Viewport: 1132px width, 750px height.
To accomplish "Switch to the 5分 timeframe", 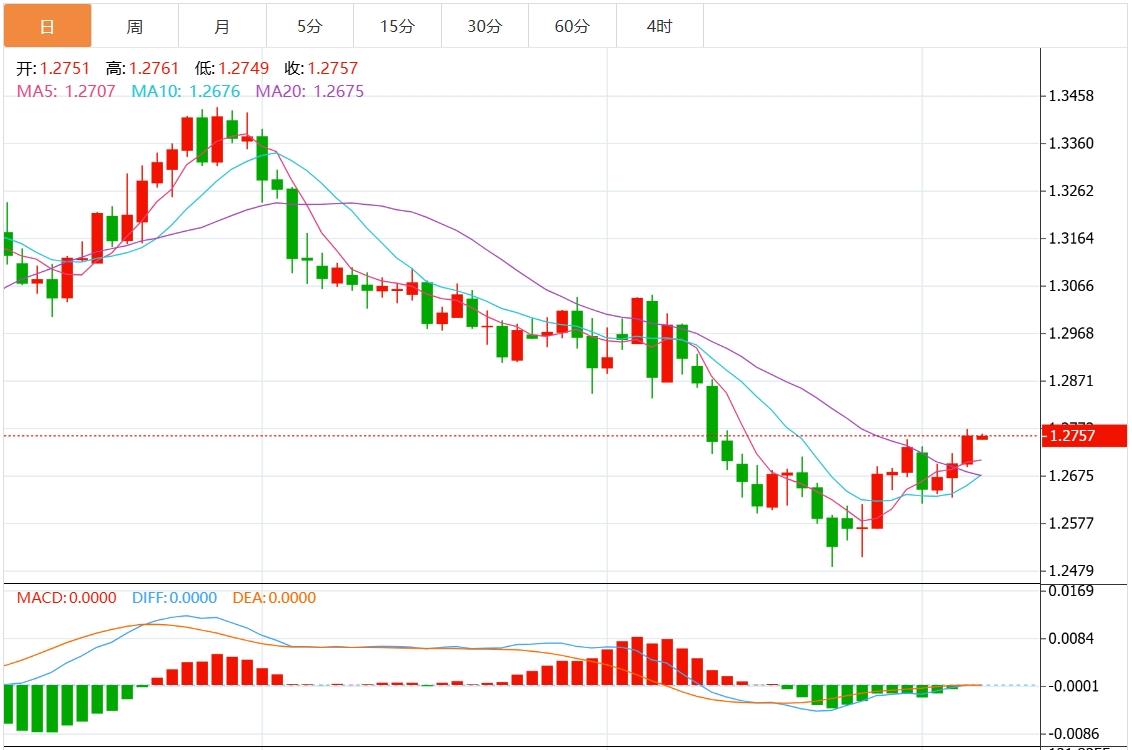I will (309, 27).
